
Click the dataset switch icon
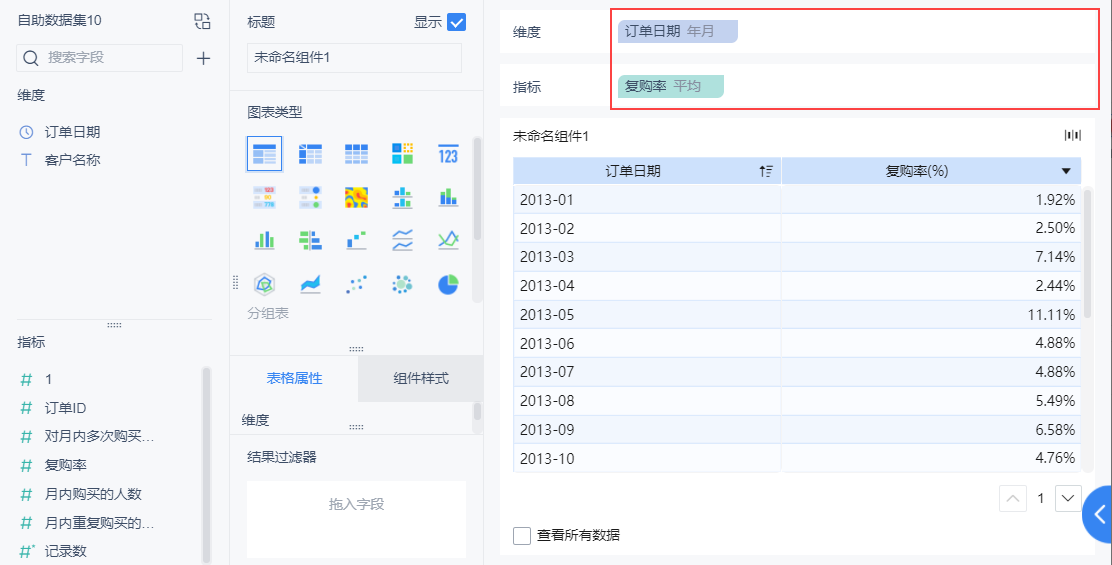pyautogui.click(x=202, y=21)
